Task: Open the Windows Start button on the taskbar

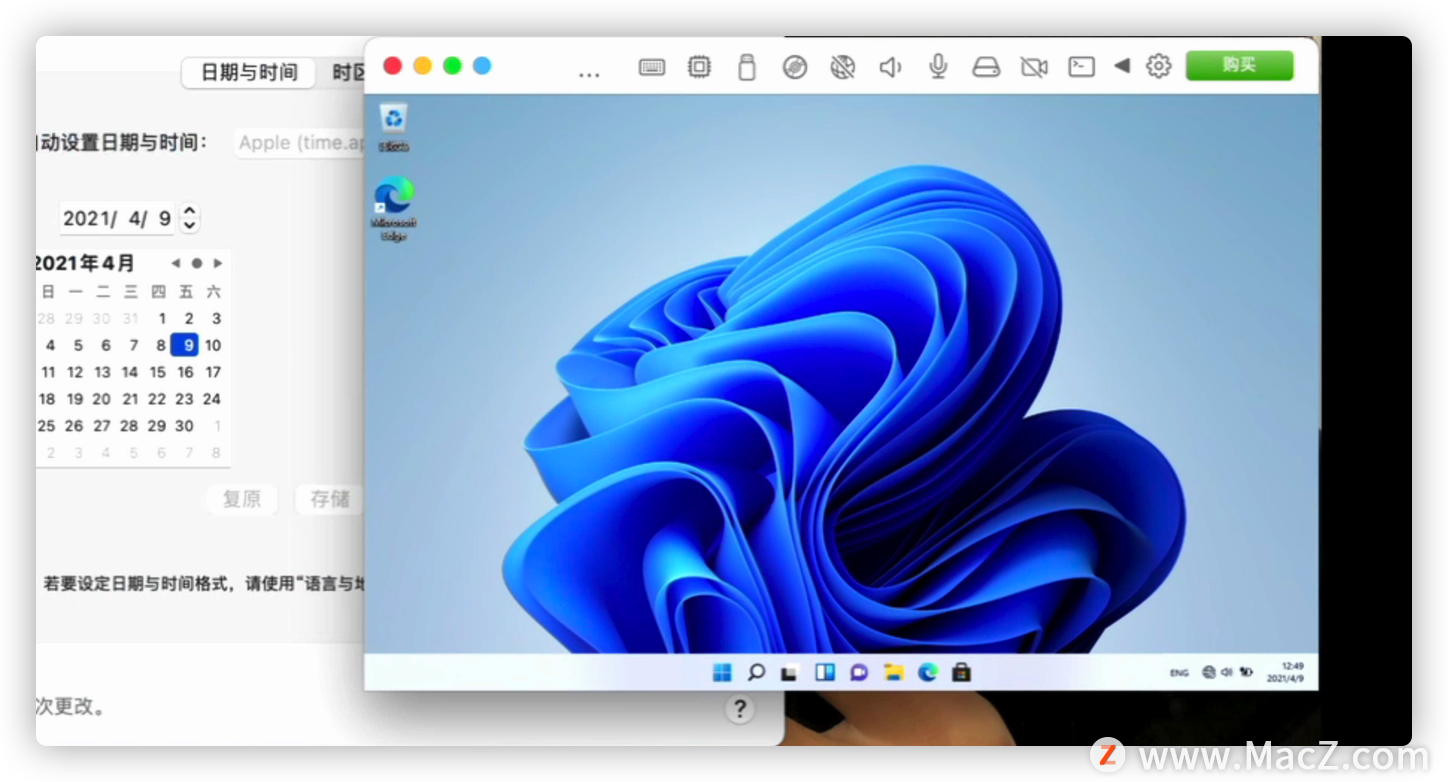Action: [x=722, y=673]
